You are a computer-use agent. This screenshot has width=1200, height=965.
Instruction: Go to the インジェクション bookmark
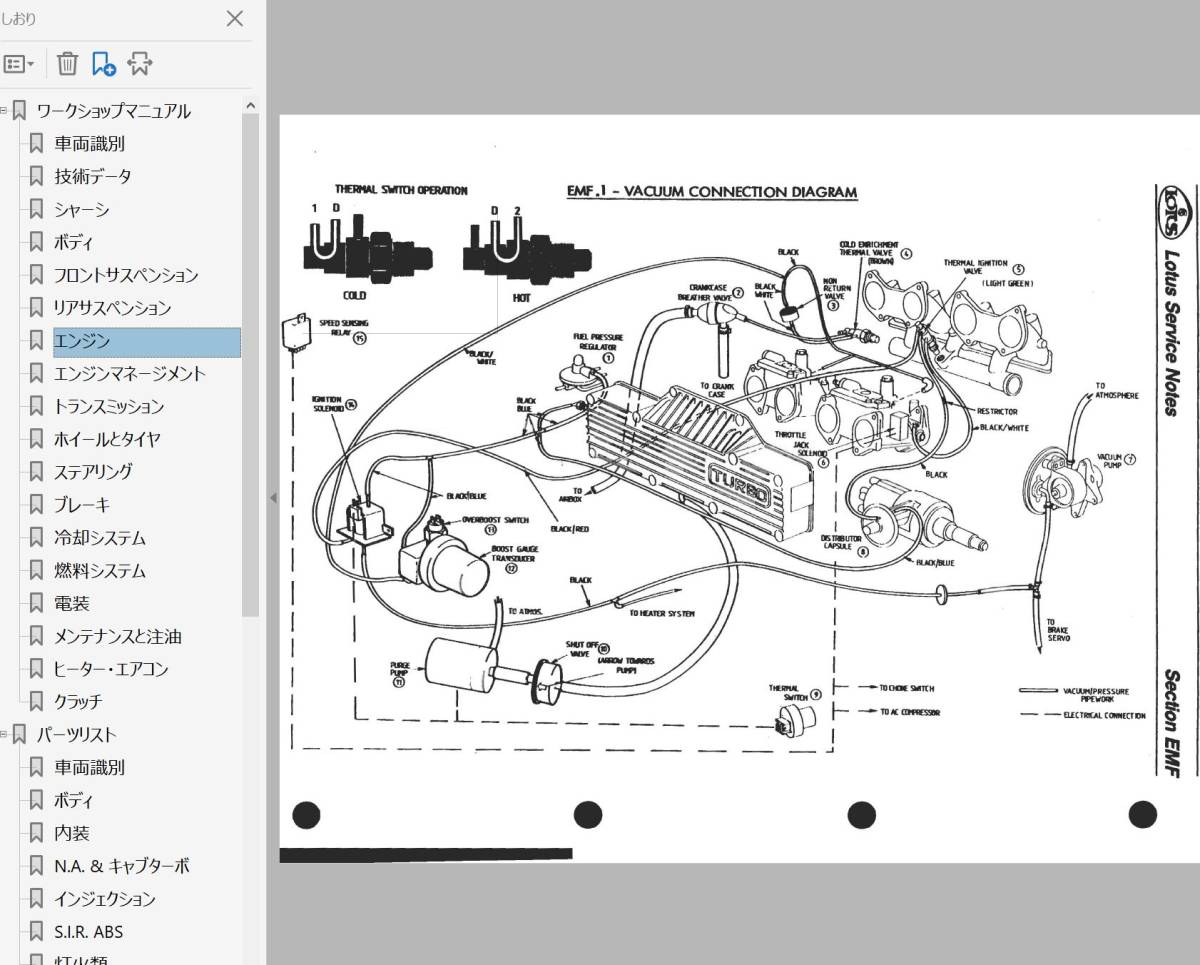(x=105, y=899)
